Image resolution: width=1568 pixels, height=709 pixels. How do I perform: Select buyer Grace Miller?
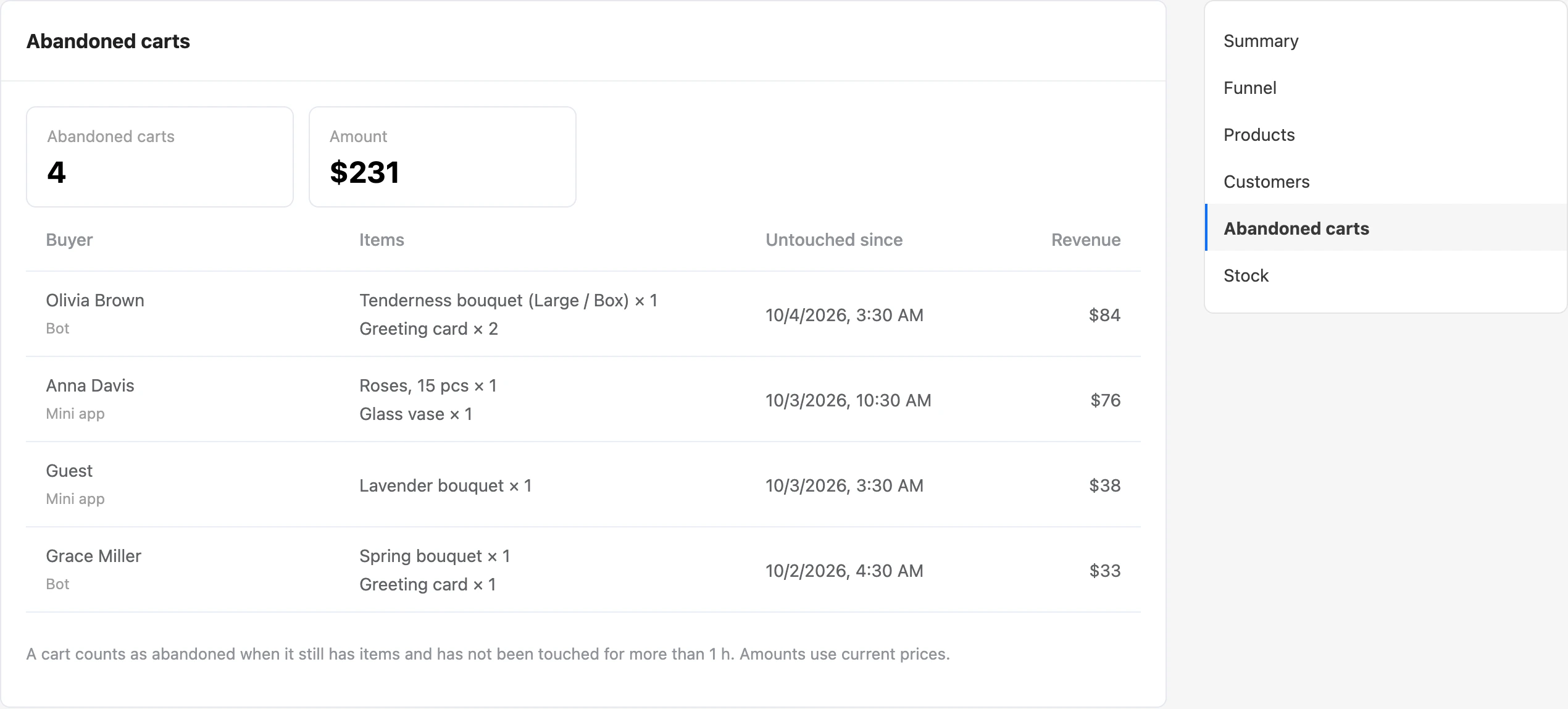[x=94, y=556]
